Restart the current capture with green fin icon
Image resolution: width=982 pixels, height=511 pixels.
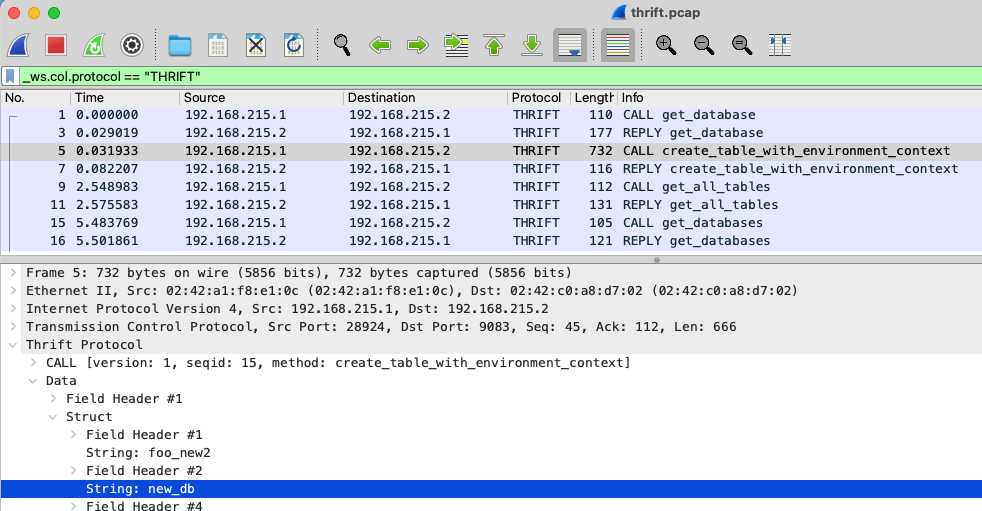94,45
